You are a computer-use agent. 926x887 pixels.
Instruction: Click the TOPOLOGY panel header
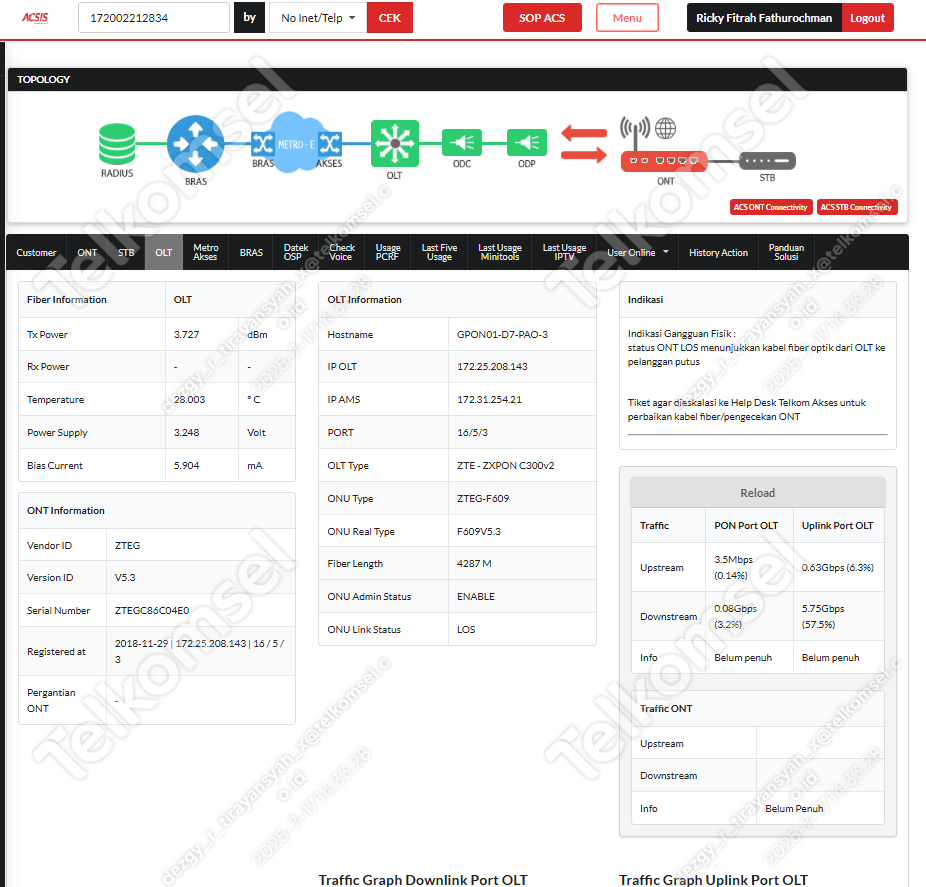point(457,80)
